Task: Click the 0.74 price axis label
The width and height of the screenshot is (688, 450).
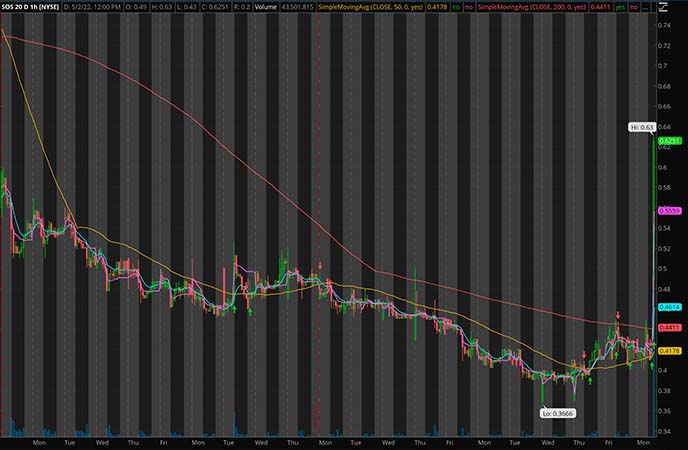Action: [x=664, y=25]
